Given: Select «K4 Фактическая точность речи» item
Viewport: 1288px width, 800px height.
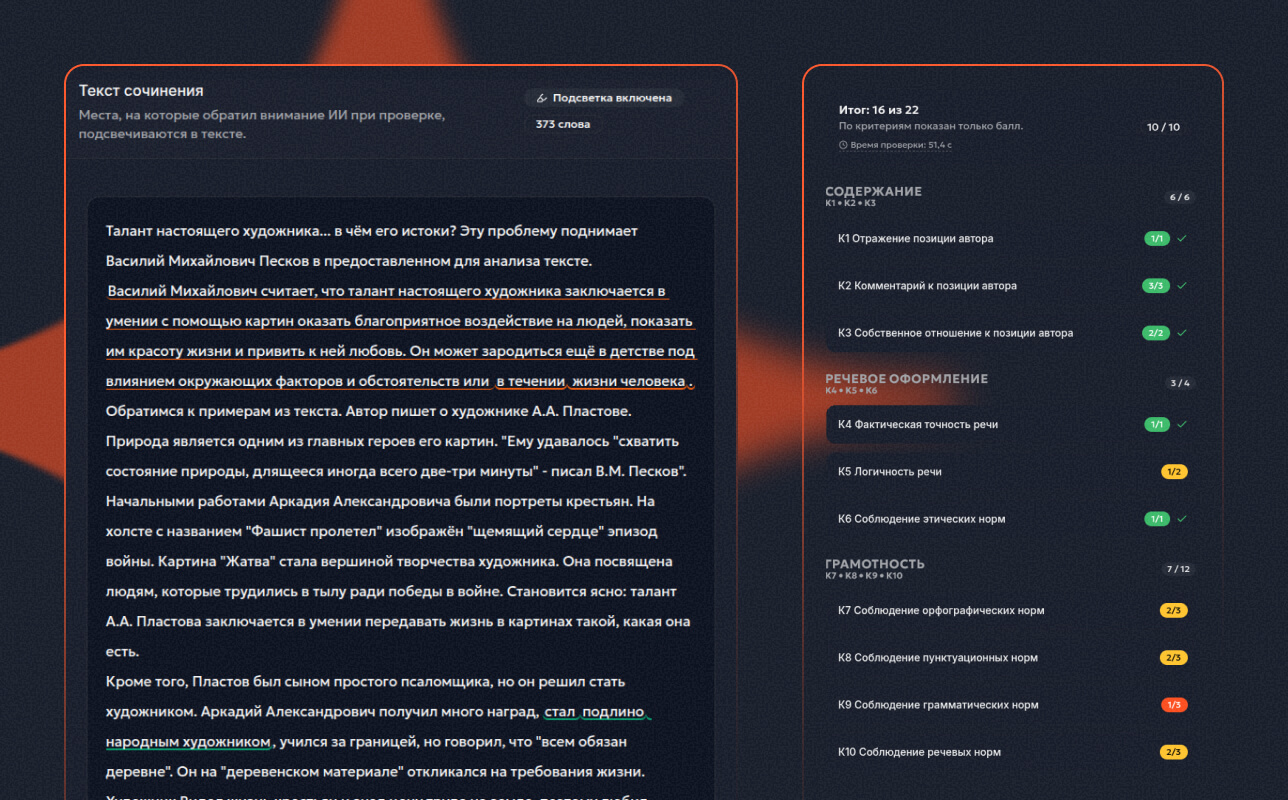Looking at the screenshot, I should pyautogui.click(x=1012, y=424).
